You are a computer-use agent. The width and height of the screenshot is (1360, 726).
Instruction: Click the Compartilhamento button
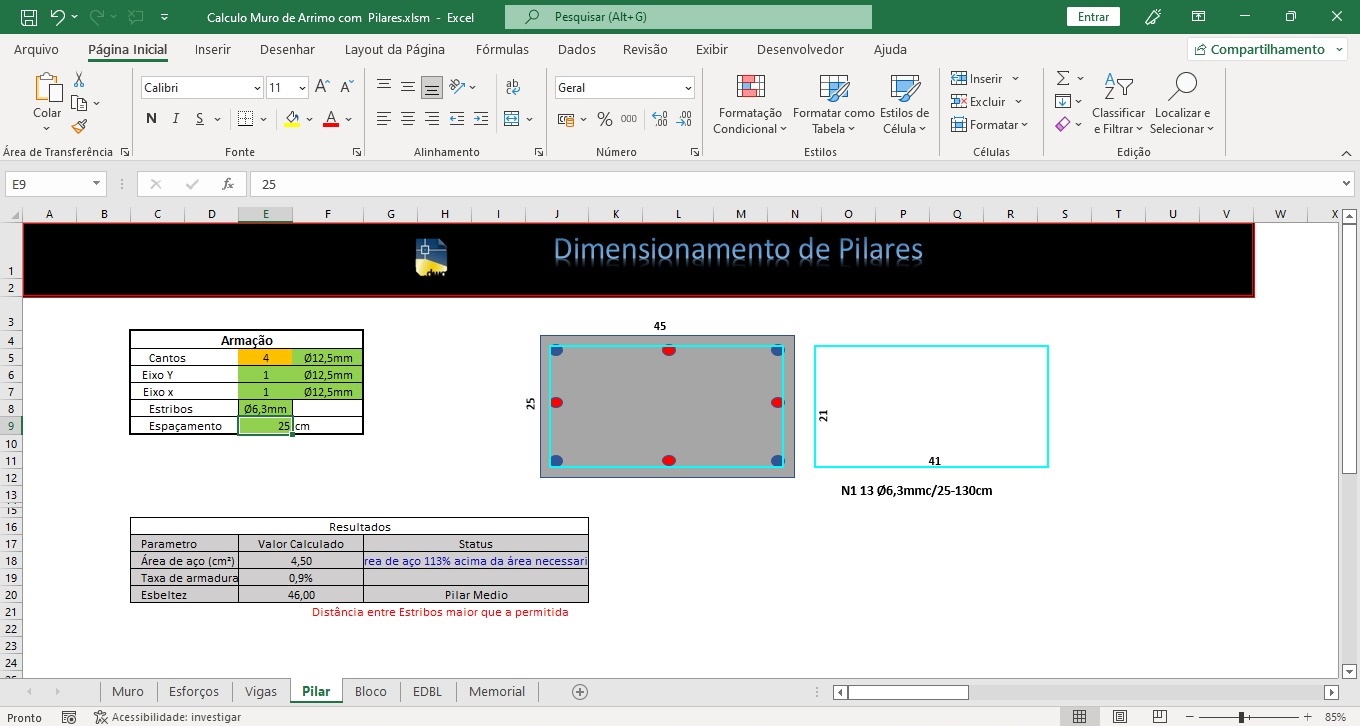pyautogui.click(x=1267, y=49)
